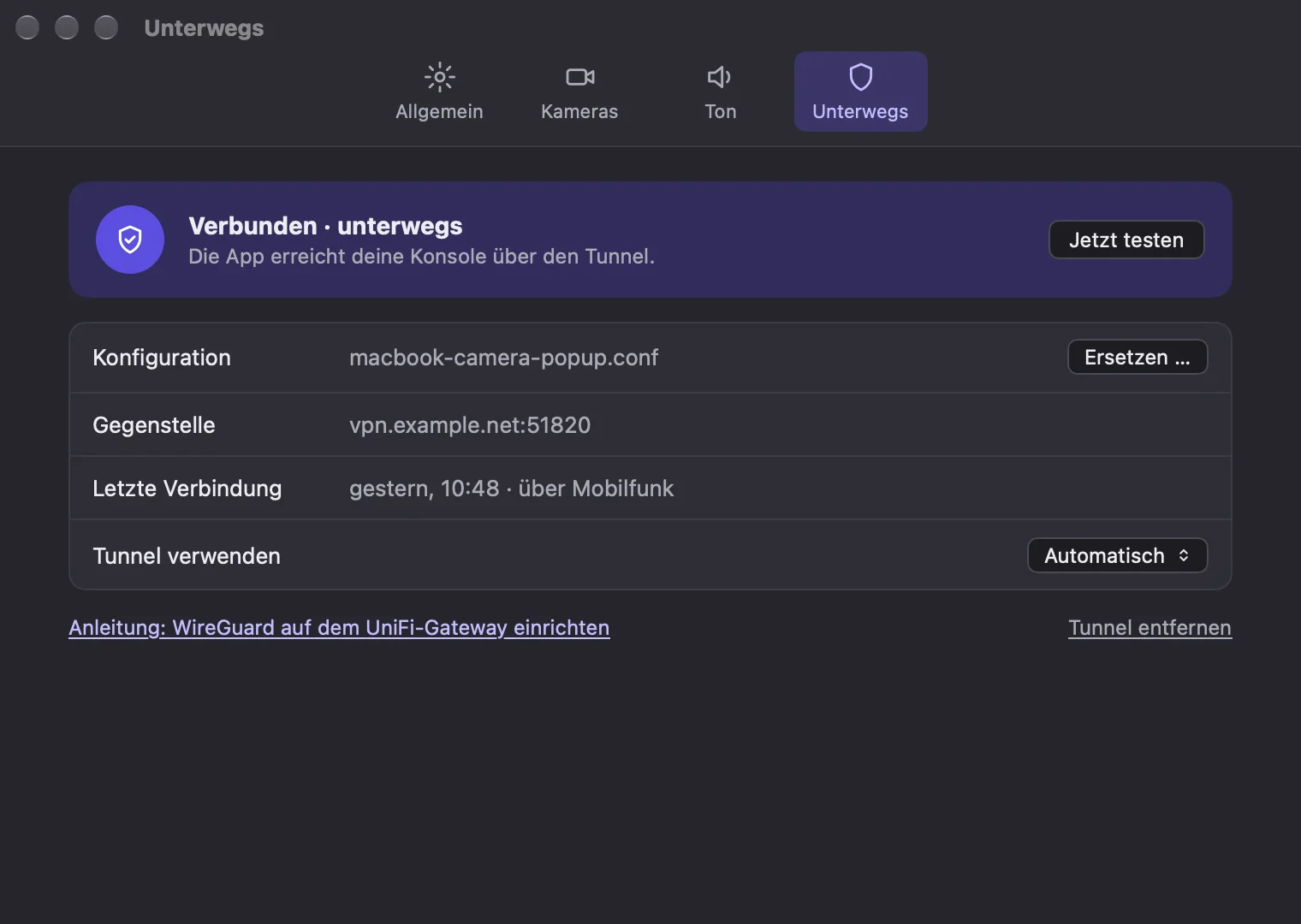
Task: Open the Ton tab
Action: [720, 92]
